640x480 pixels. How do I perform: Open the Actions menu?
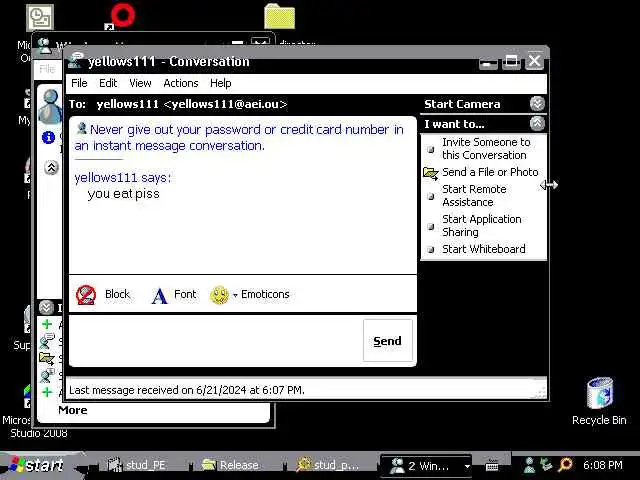point(181,83)
